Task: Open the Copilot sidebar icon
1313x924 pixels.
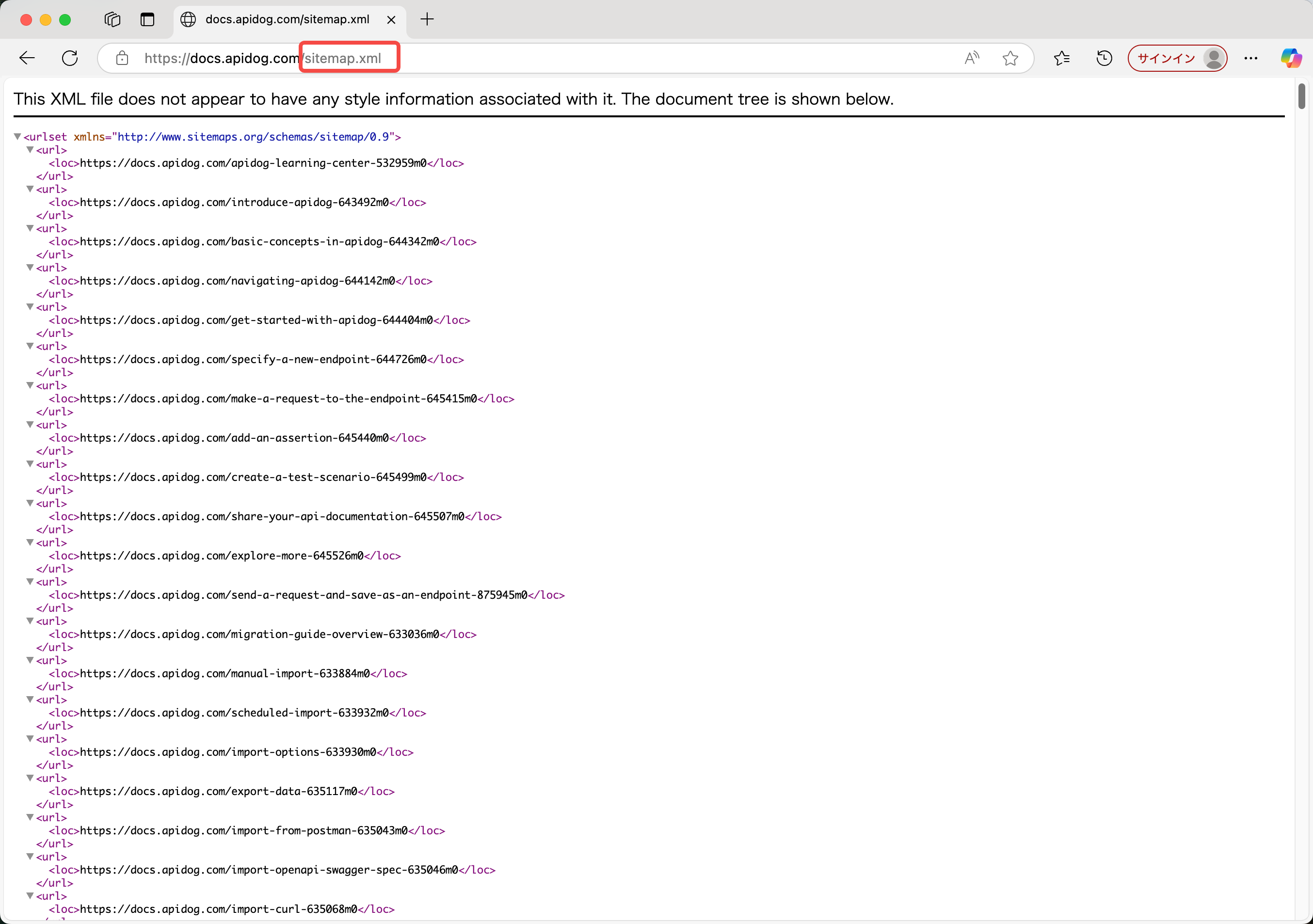Action: click(x=1291, y=58)
